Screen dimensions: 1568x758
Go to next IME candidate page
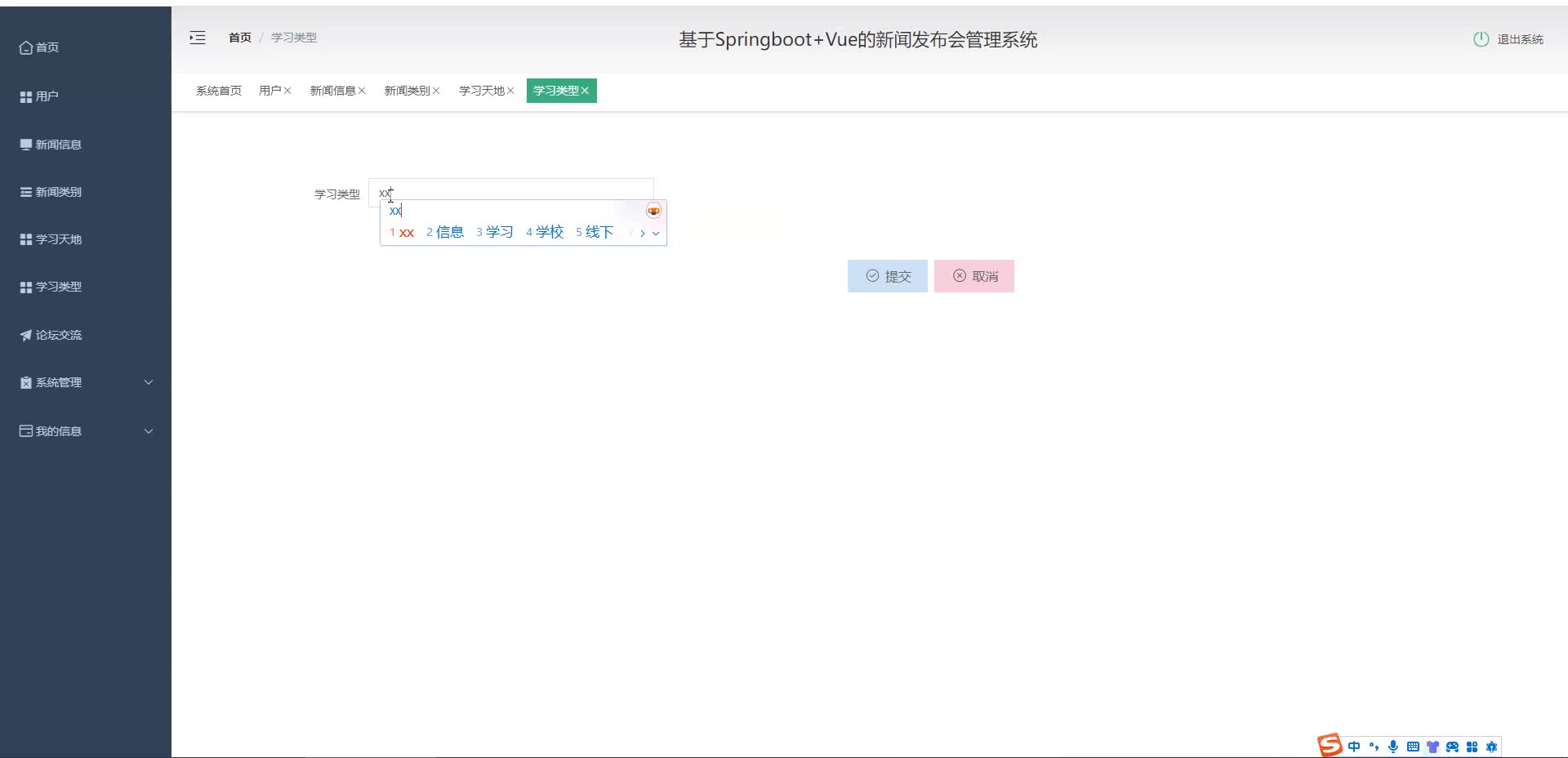coord(643,233)
